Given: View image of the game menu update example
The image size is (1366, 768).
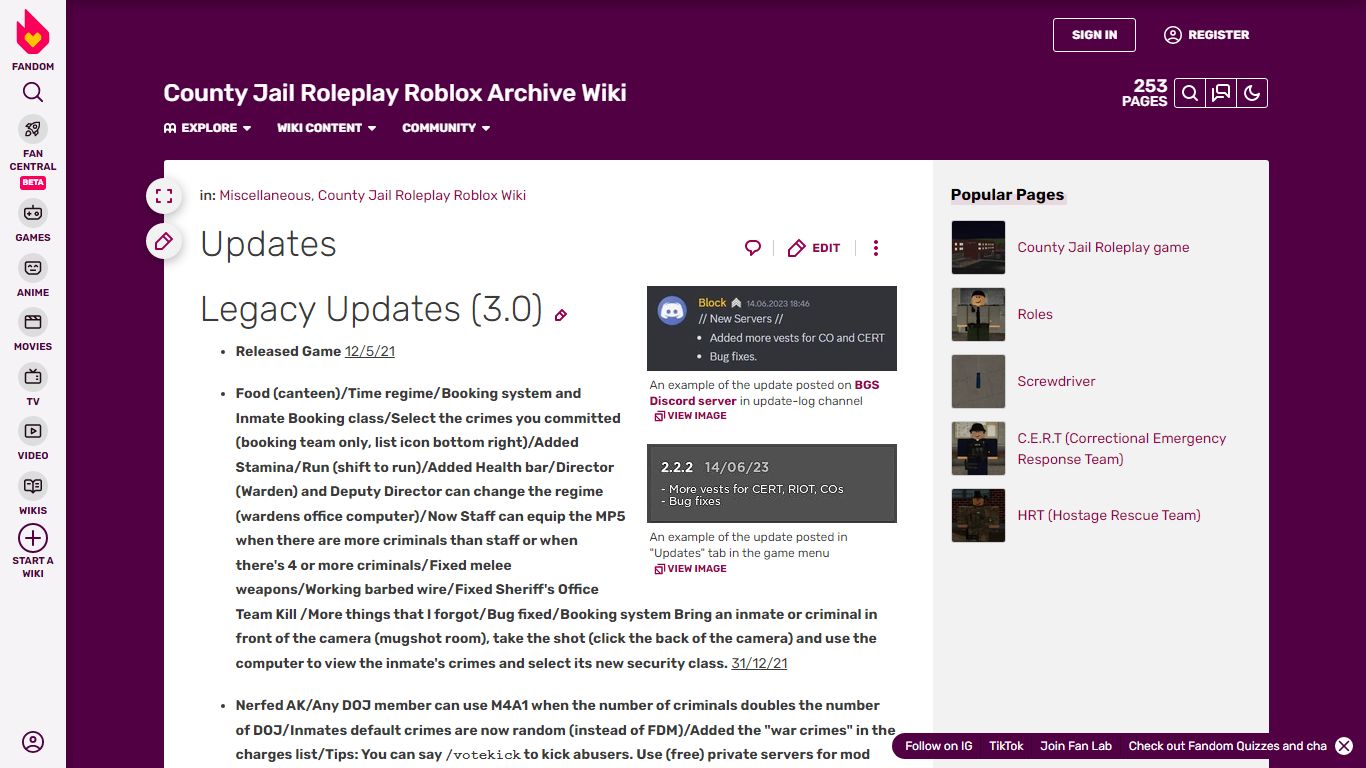Looking at the screenshot, I should click(690, 569).
